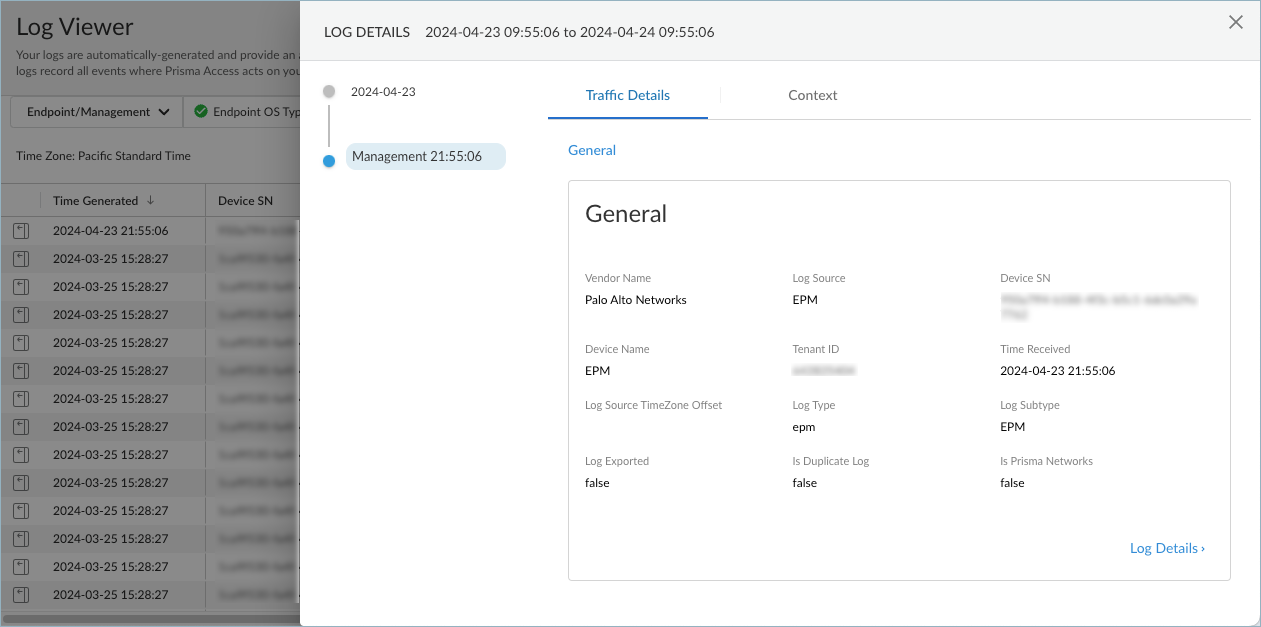Click the log details icon in last visible row
The width and height of the screenshot is (1261, 627).
click(x=21, y=595)
